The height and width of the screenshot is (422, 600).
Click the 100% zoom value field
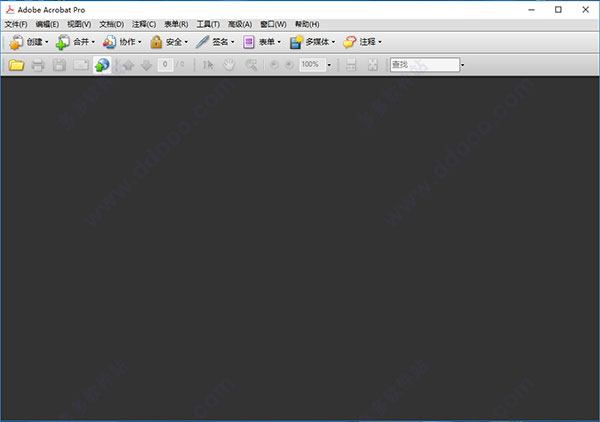312,64
